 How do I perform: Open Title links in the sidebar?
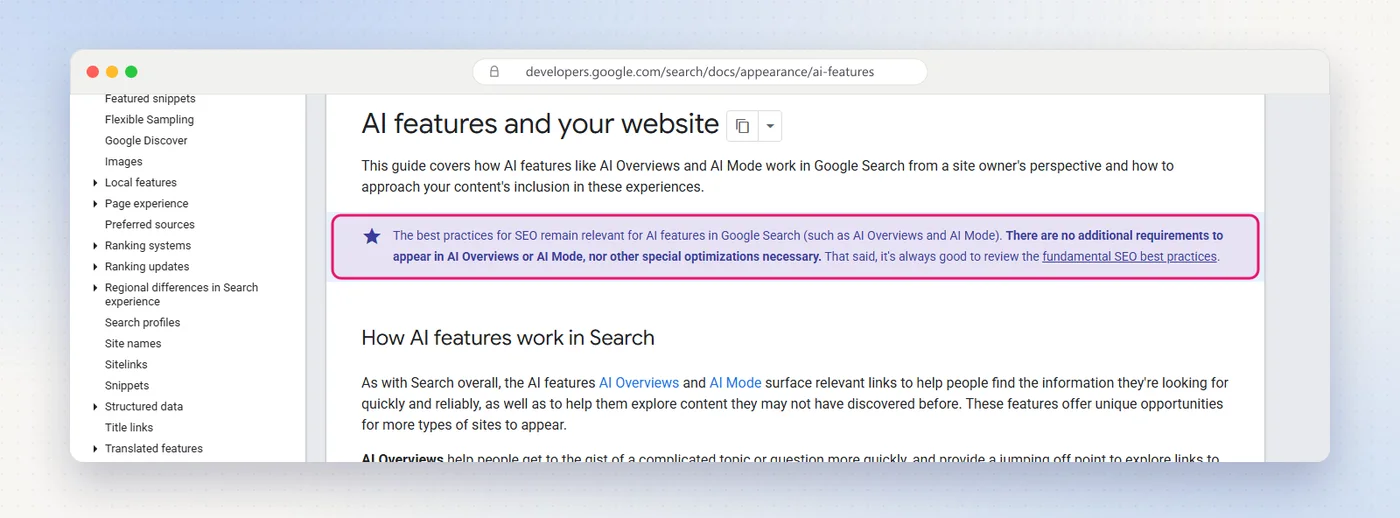[129, 428]
